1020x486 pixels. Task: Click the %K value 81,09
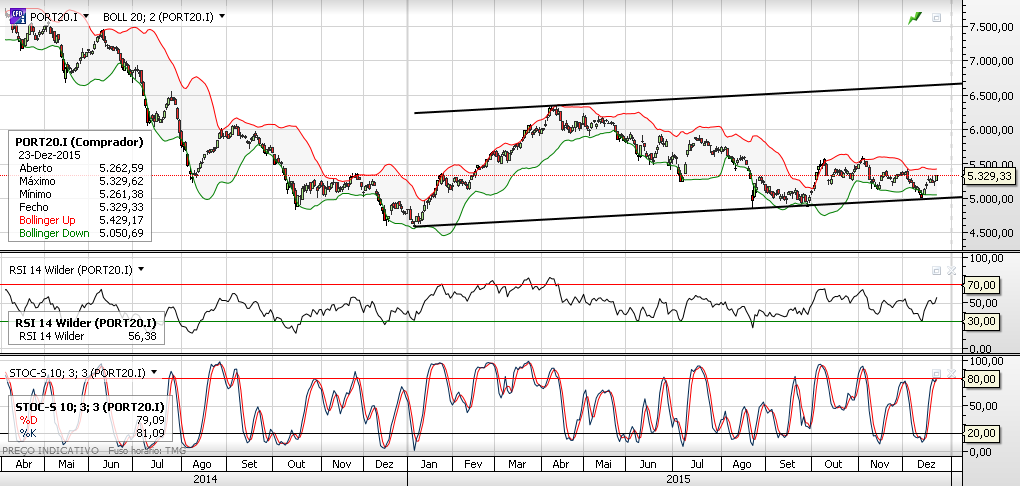150,432
